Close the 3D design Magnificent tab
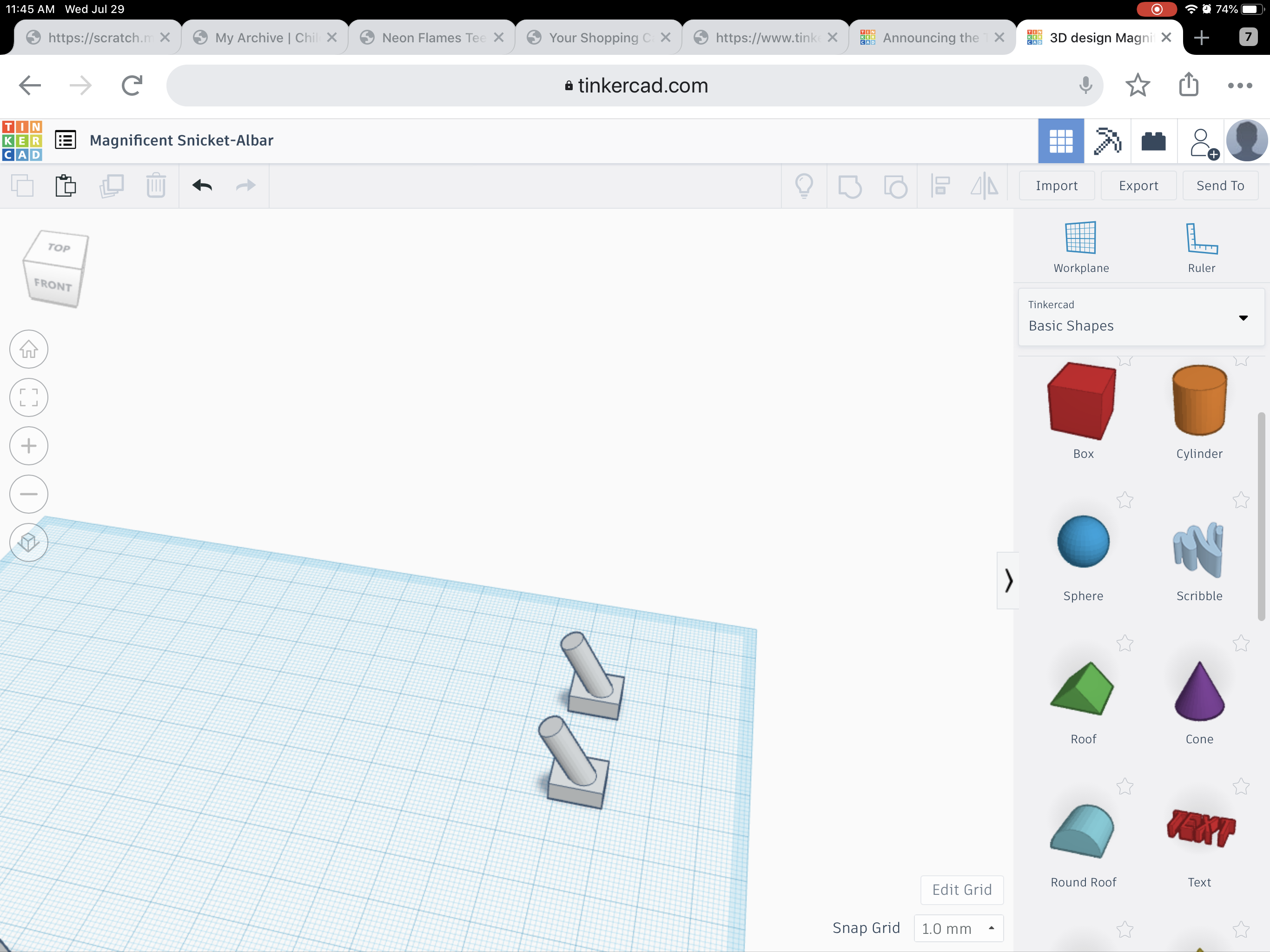 point(1166,37)
